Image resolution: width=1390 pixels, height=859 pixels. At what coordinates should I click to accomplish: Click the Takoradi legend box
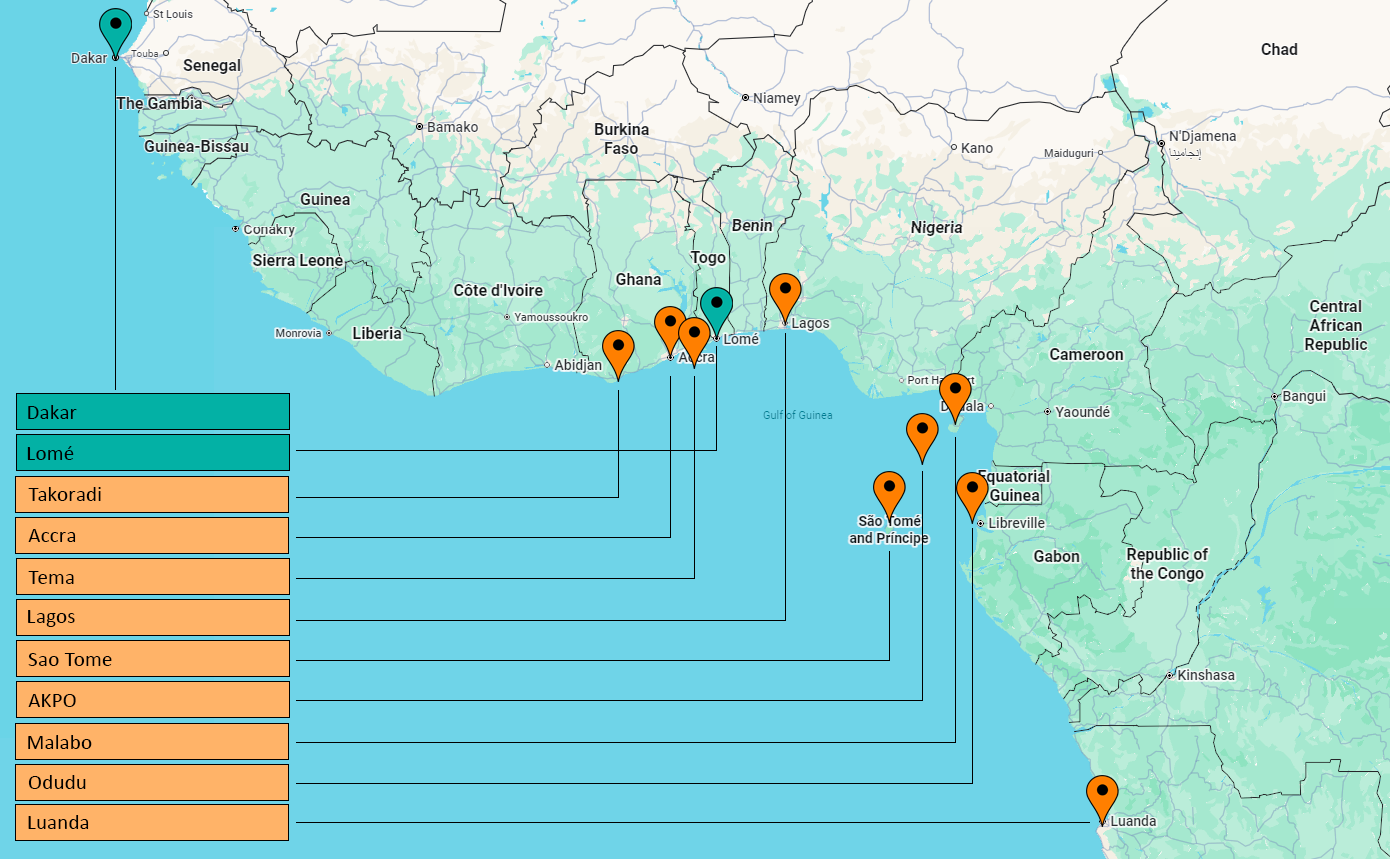coord(153,494)
